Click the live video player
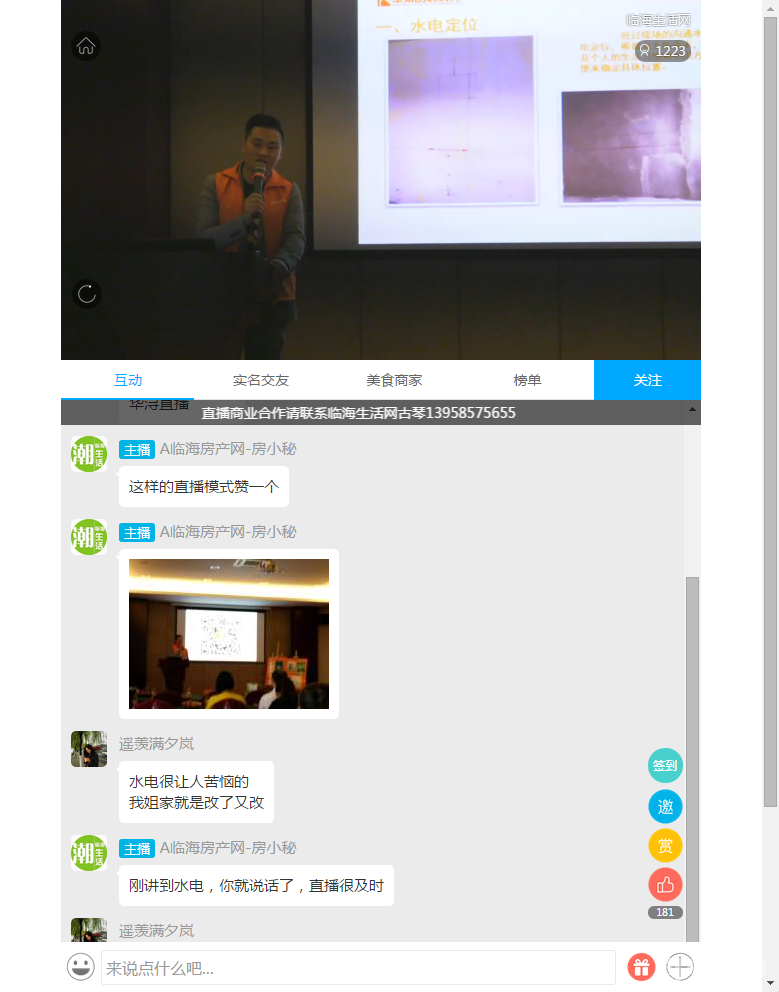 [x=381, y=180]
